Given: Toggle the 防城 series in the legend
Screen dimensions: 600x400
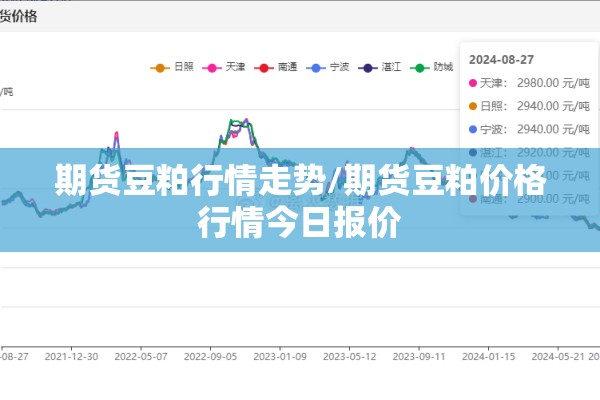Looking at the screenshot, I should pyautogui.click(x=432, y=67).
